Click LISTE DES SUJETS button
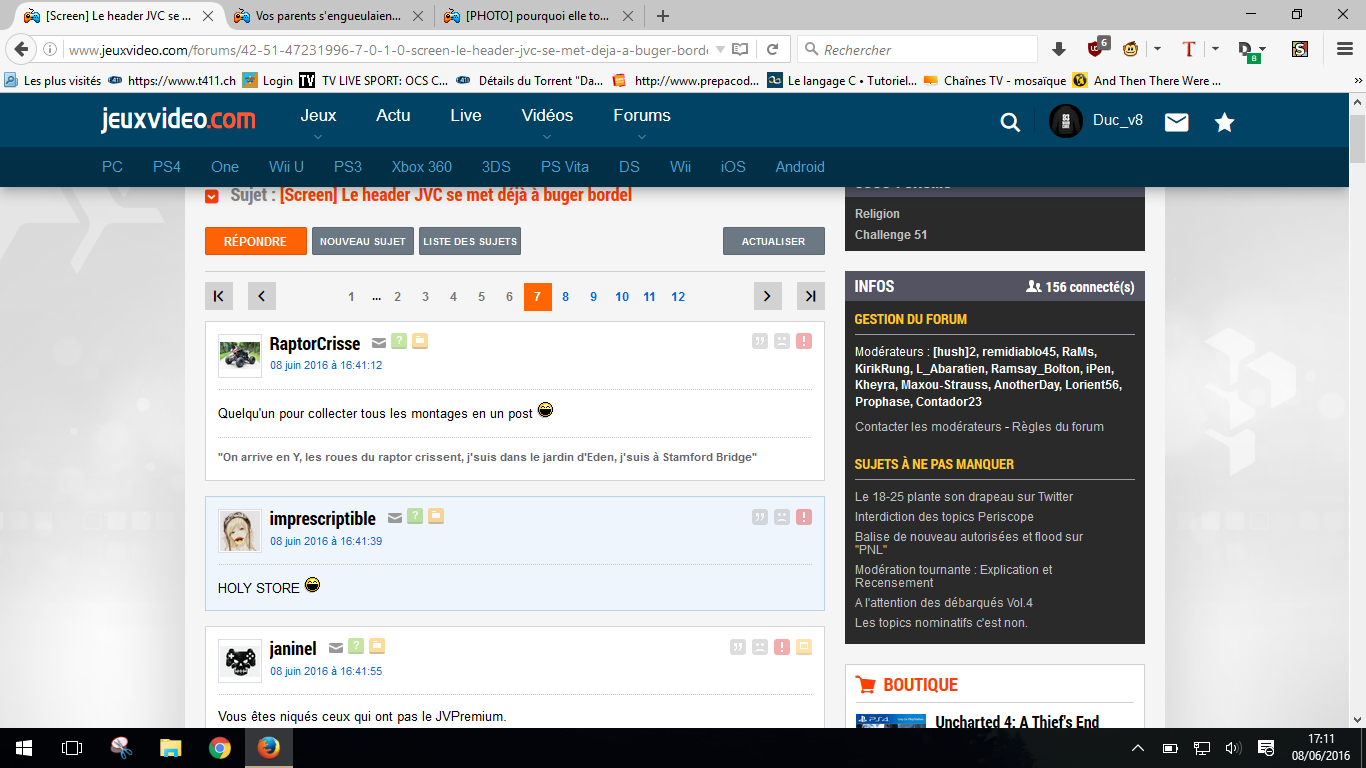 470,241
